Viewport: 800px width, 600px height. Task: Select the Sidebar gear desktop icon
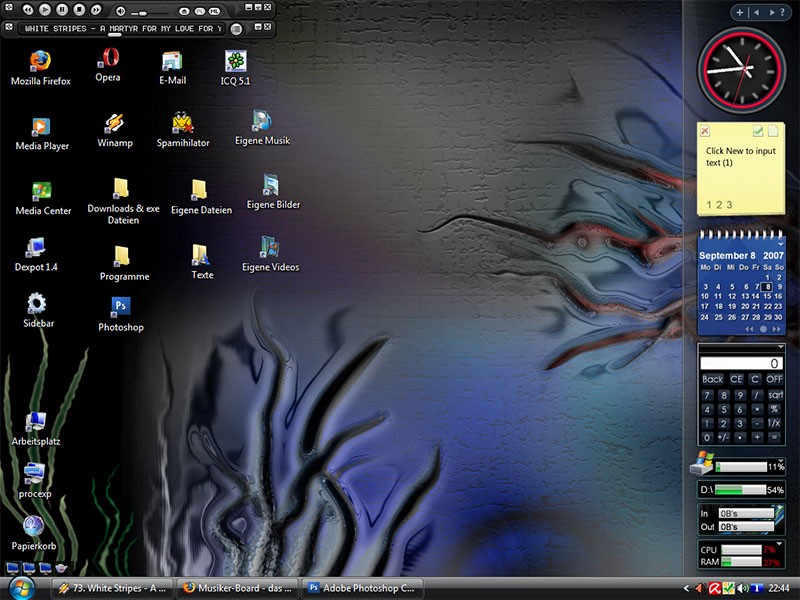[x=38, y=310]
